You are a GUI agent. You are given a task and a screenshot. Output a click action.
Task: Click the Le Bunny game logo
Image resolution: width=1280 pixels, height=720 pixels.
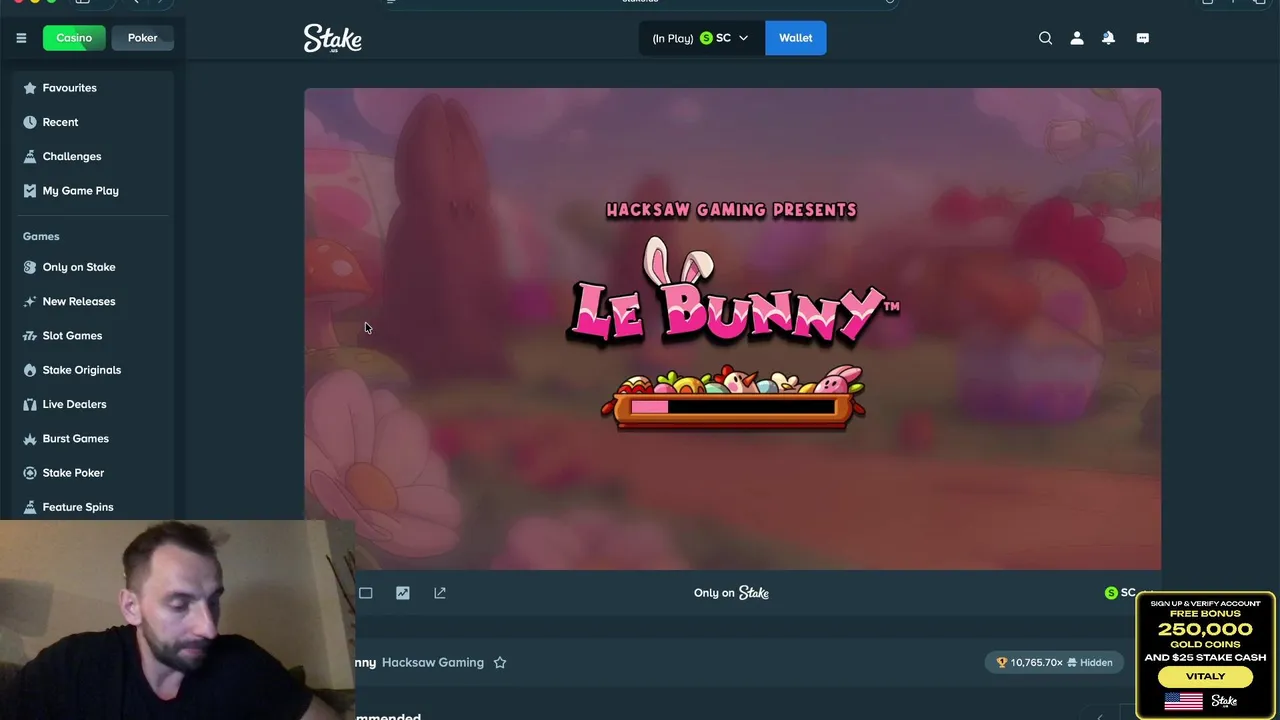tap(732, 292)
